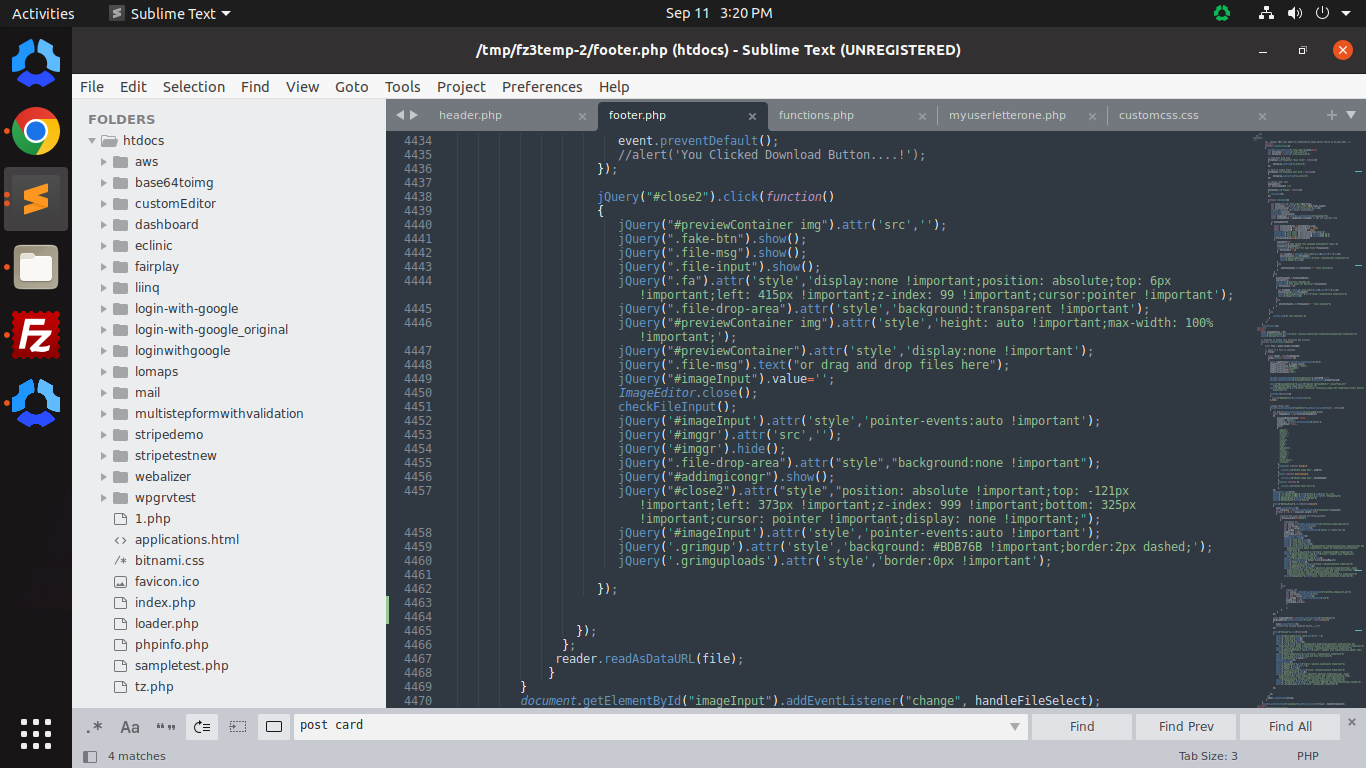
Task: Toggle the highlight matches icon
Action: pyautogui.click(x=273, y=727)
